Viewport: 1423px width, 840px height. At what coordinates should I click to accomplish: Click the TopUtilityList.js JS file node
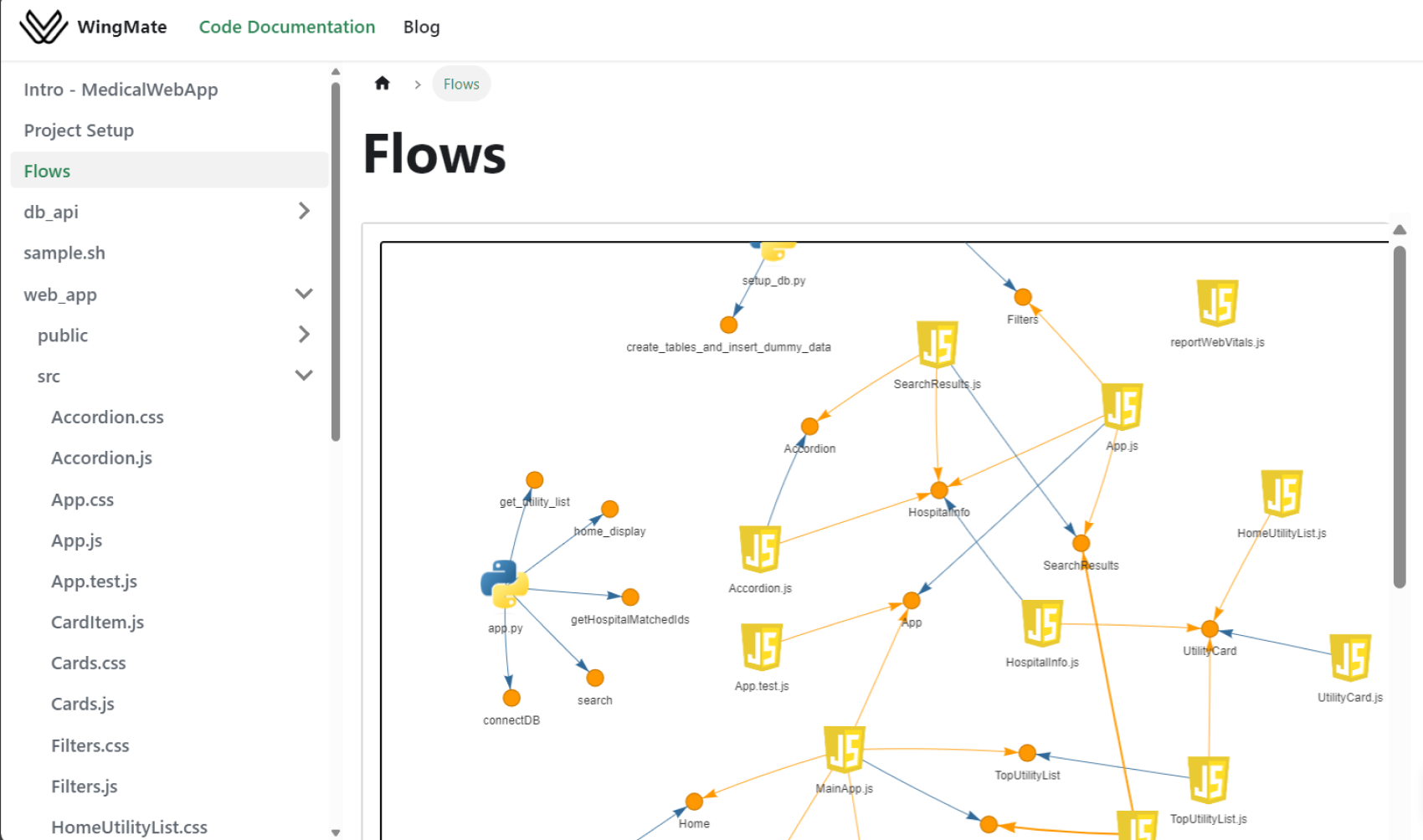(x=1209, y=780)
